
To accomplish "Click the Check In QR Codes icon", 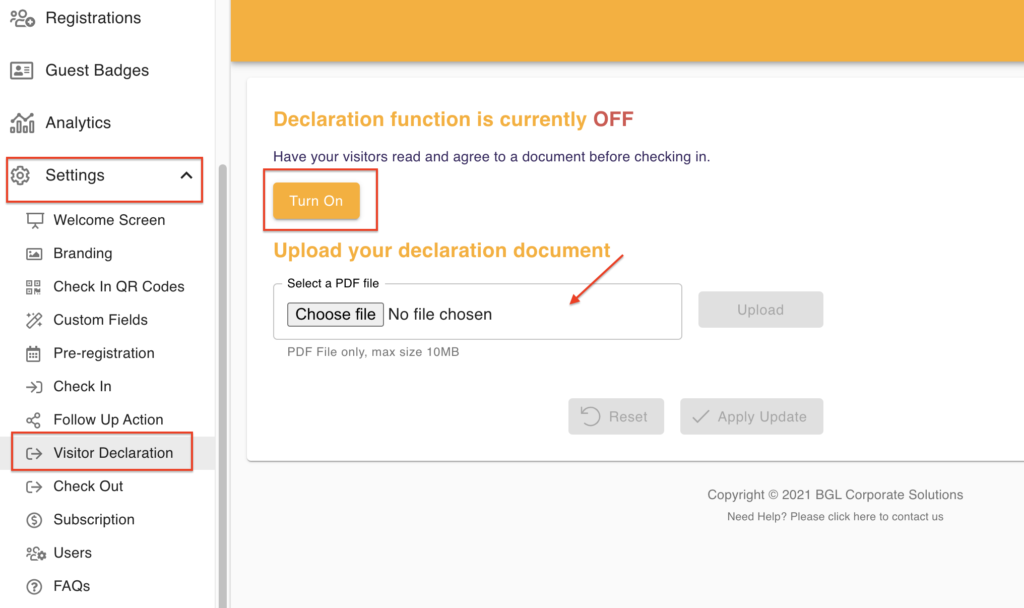I will tap(34, 287).
